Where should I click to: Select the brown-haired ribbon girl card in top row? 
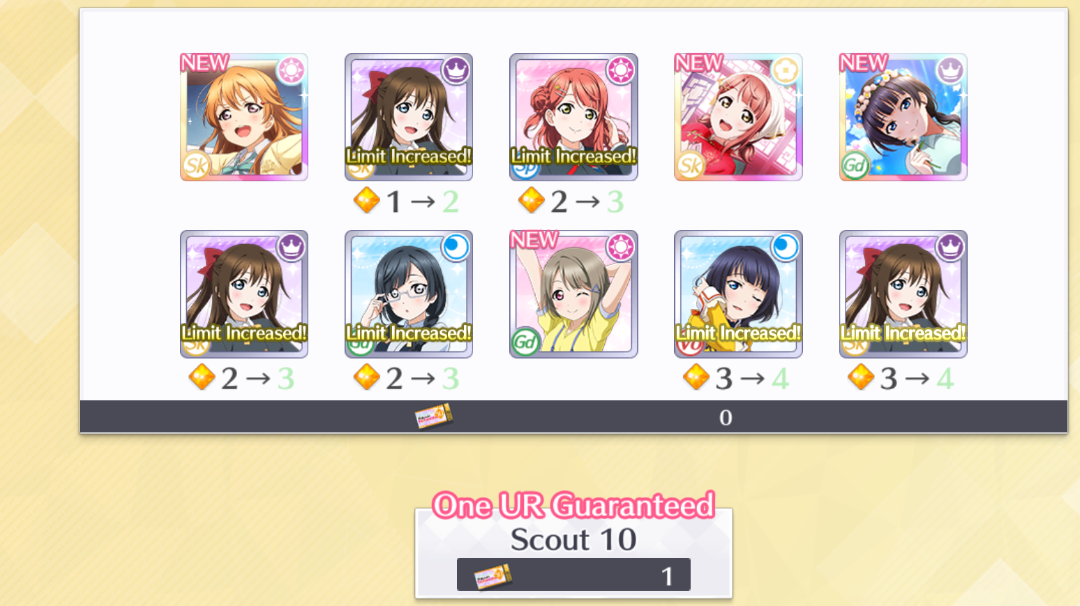[408, 117]
